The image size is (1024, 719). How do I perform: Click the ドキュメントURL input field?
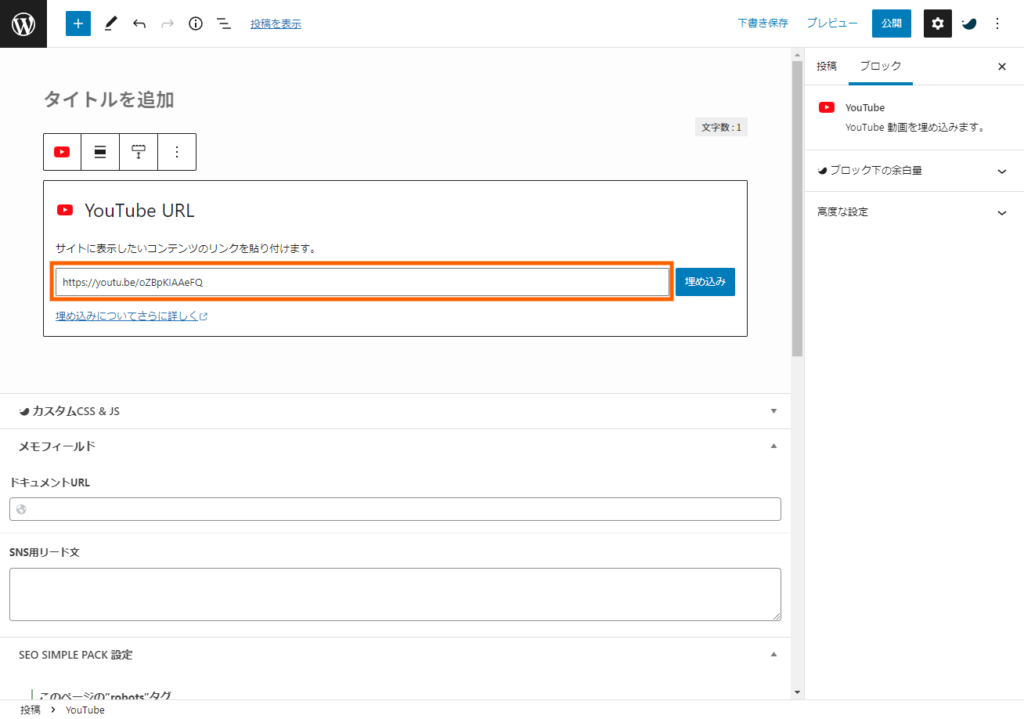(x=395, y=509)
